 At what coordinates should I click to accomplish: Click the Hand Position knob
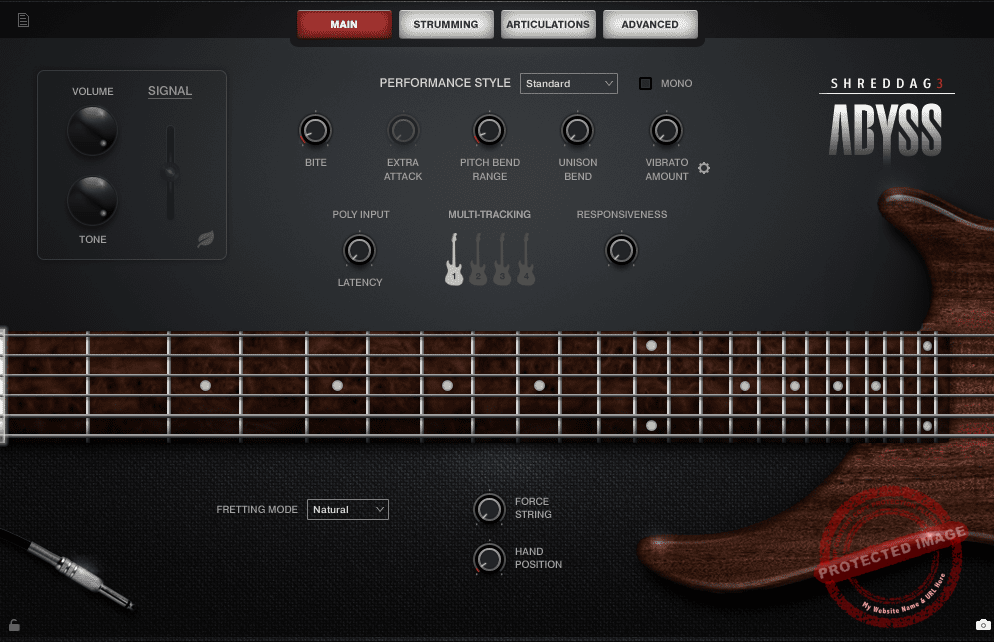[489, 558]
